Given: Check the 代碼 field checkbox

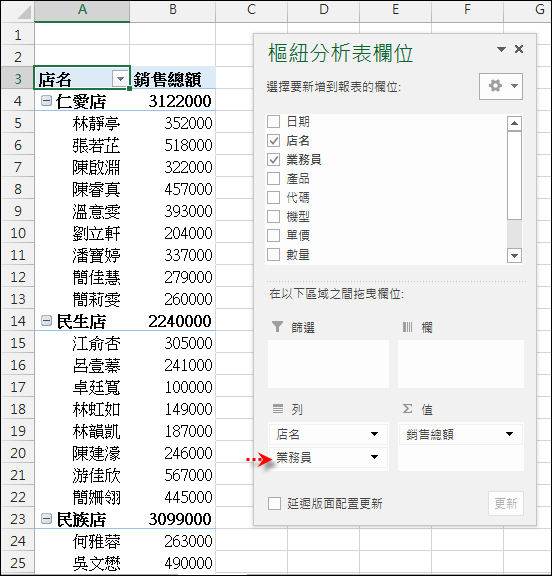Looking at the screenshot, I should [274, 198].
